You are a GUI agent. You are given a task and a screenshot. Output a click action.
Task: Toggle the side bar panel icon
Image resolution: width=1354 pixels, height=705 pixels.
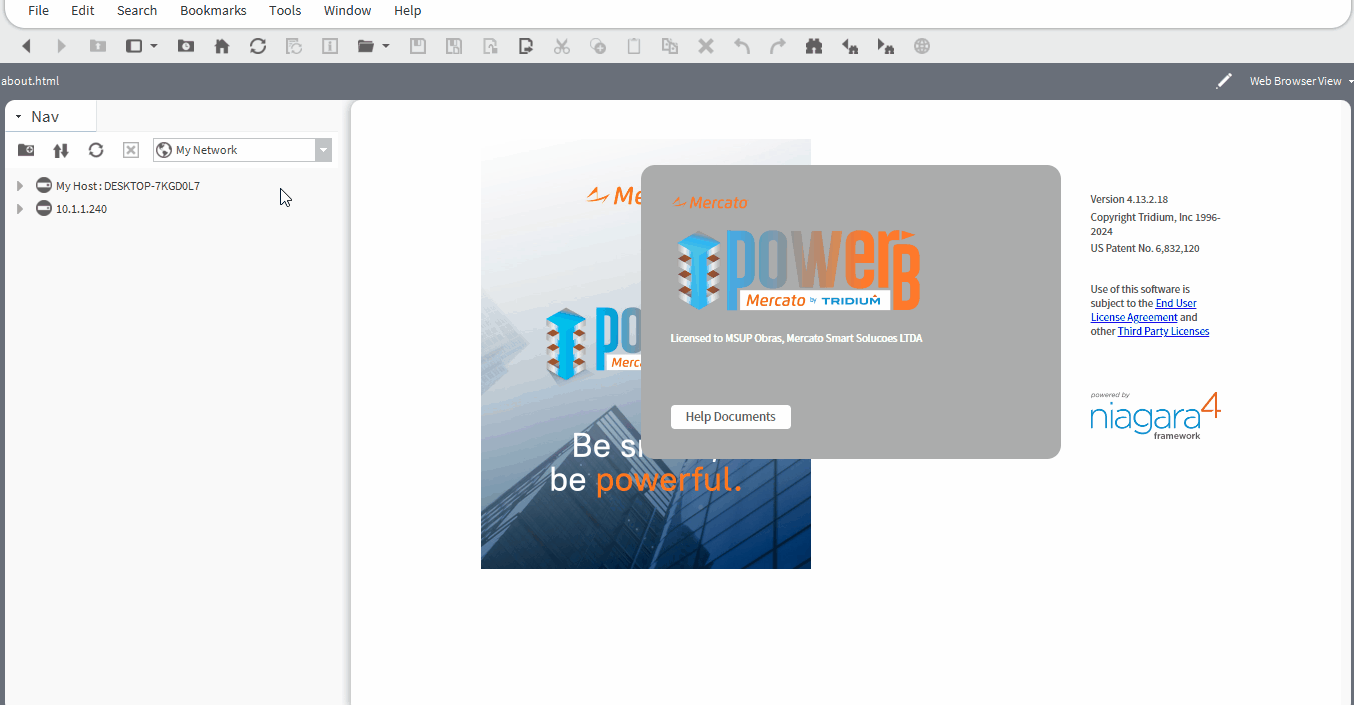tap(134, 46)
